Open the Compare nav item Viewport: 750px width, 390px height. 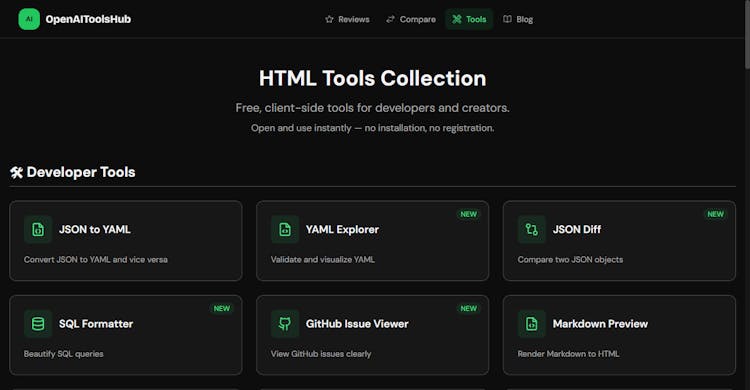pos(411,19)
